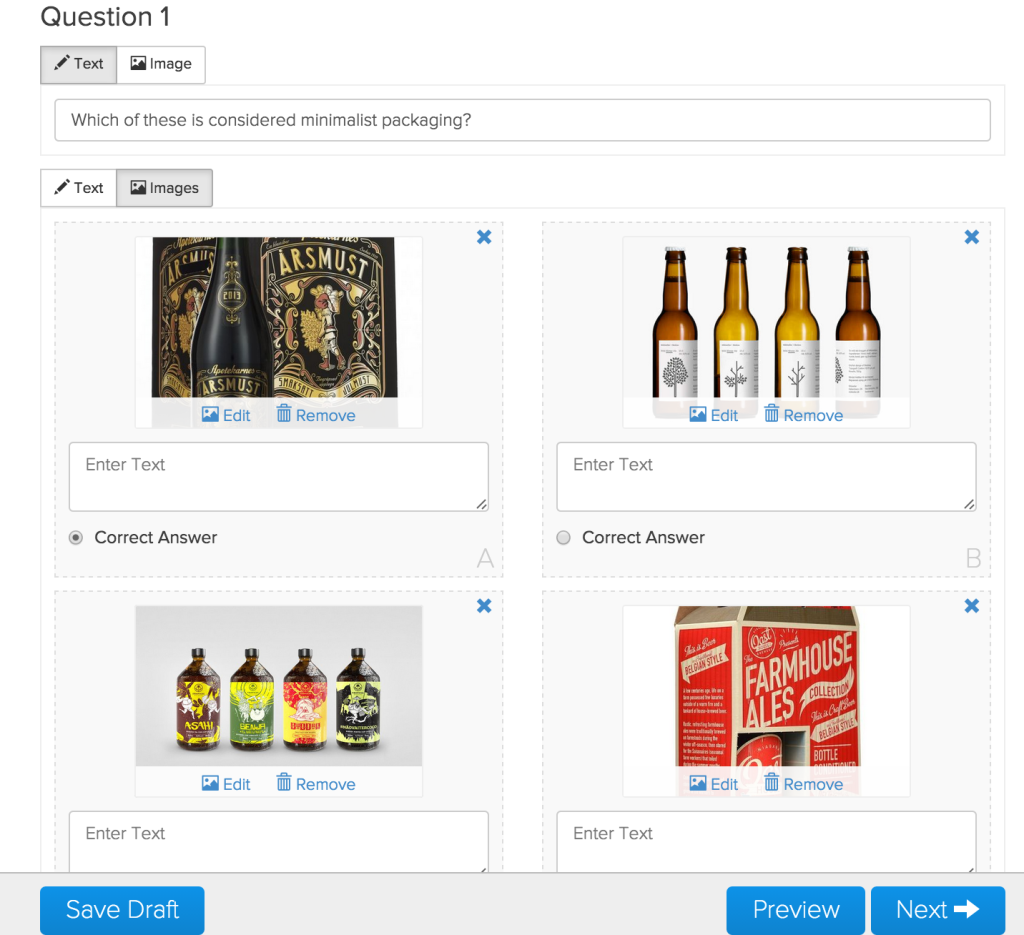The image size is (1024, 935).
Task: Delete answer A with the X icon
Action: pos(484,237)
